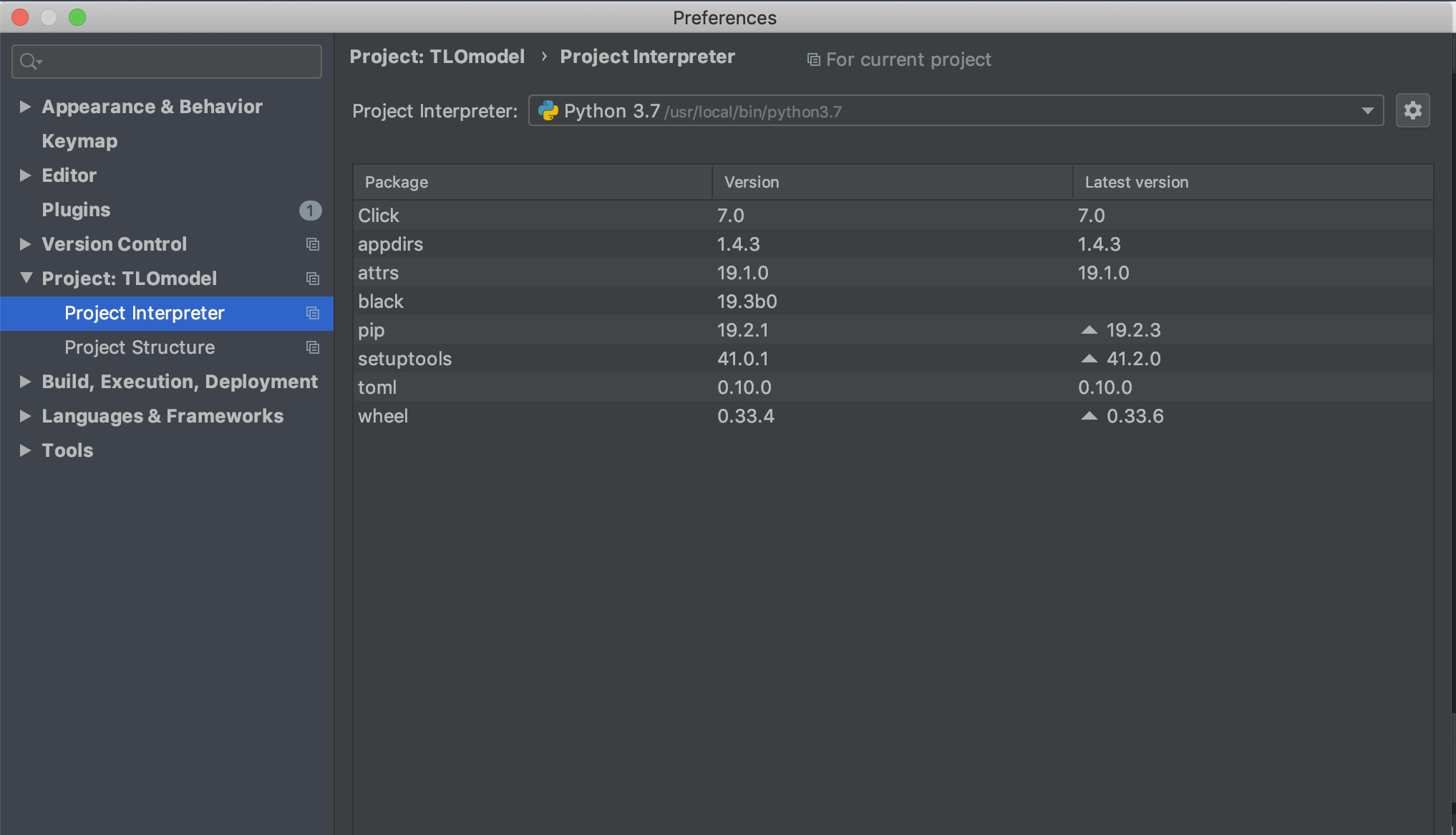Click Project: TLOmodel breadcrumb

click(437, 57)
